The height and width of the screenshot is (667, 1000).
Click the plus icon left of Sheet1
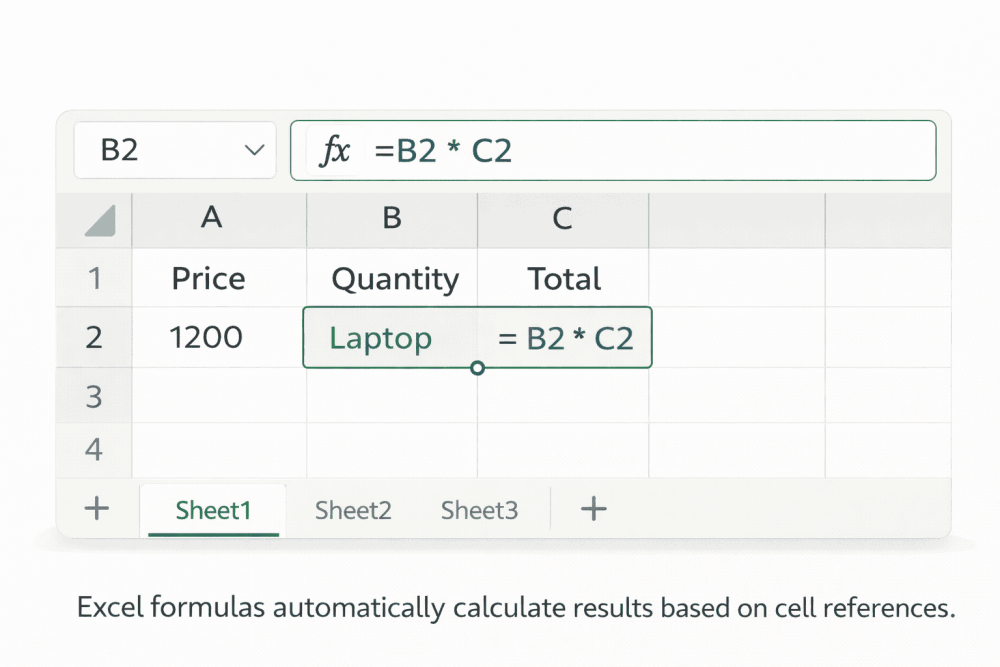pos(95,509)
